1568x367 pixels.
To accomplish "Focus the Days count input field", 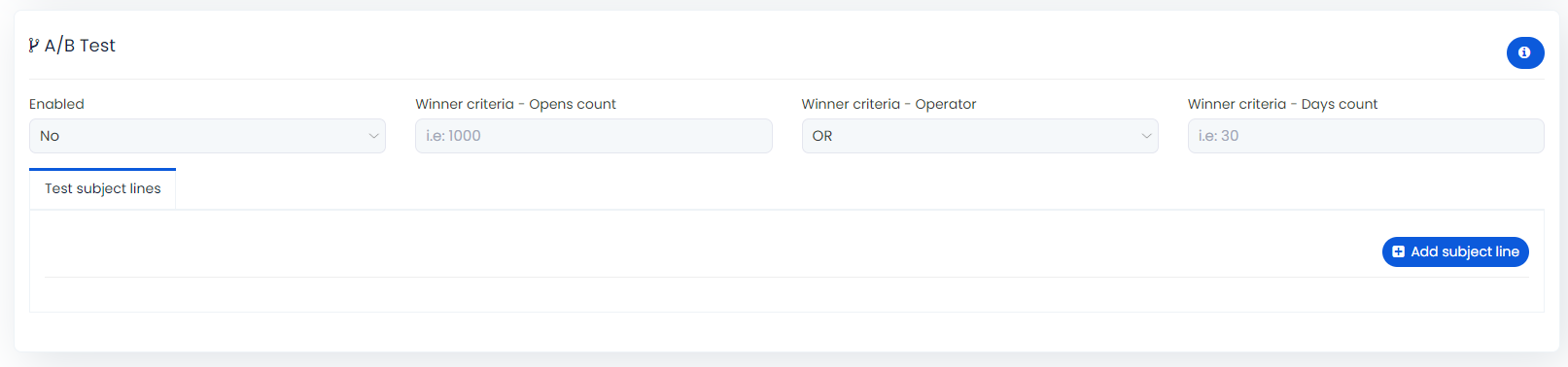I will 1366,136.
